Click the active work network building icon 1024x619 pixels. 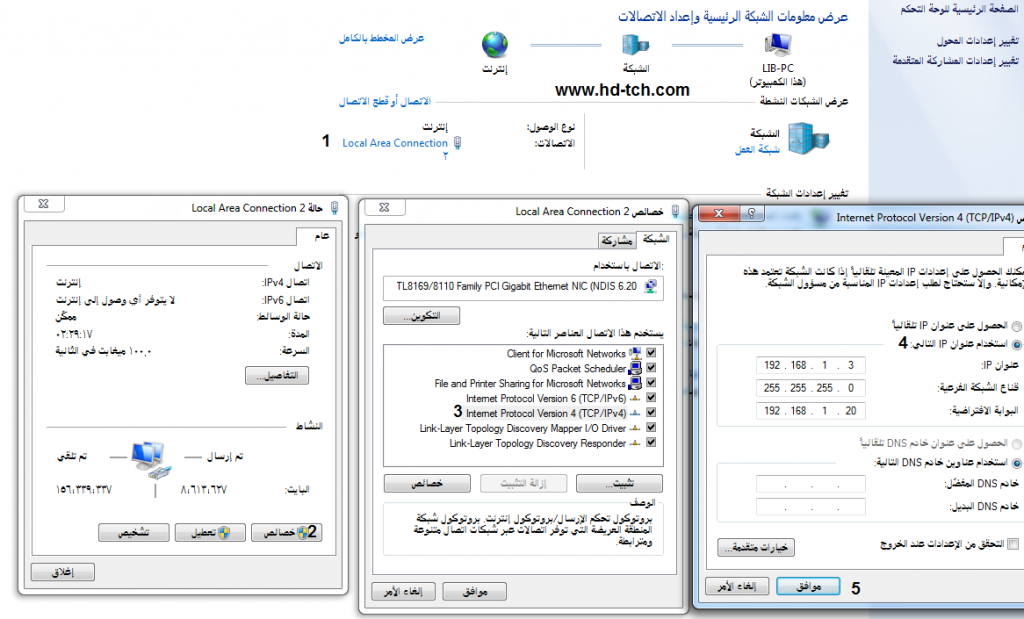pyautogui.click(x=806, y=140)
